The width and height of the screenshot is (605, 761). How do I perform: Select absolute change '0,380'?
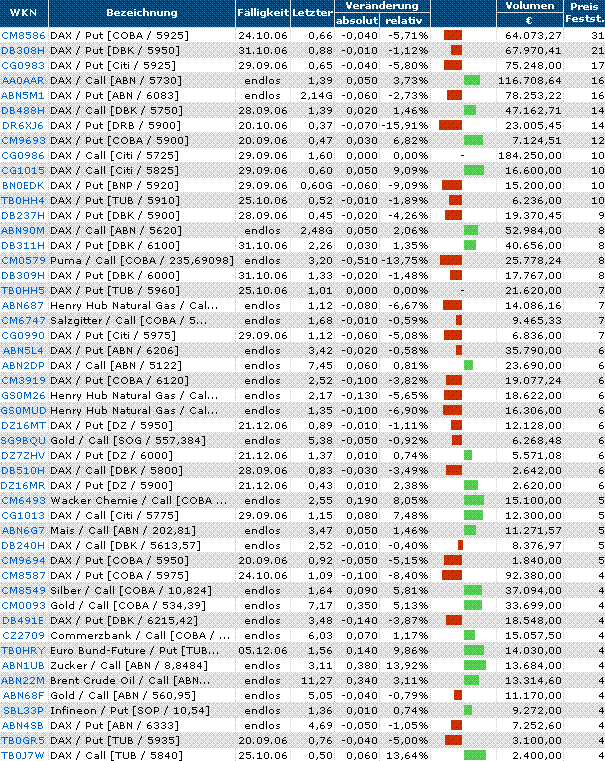pos(362,665)
